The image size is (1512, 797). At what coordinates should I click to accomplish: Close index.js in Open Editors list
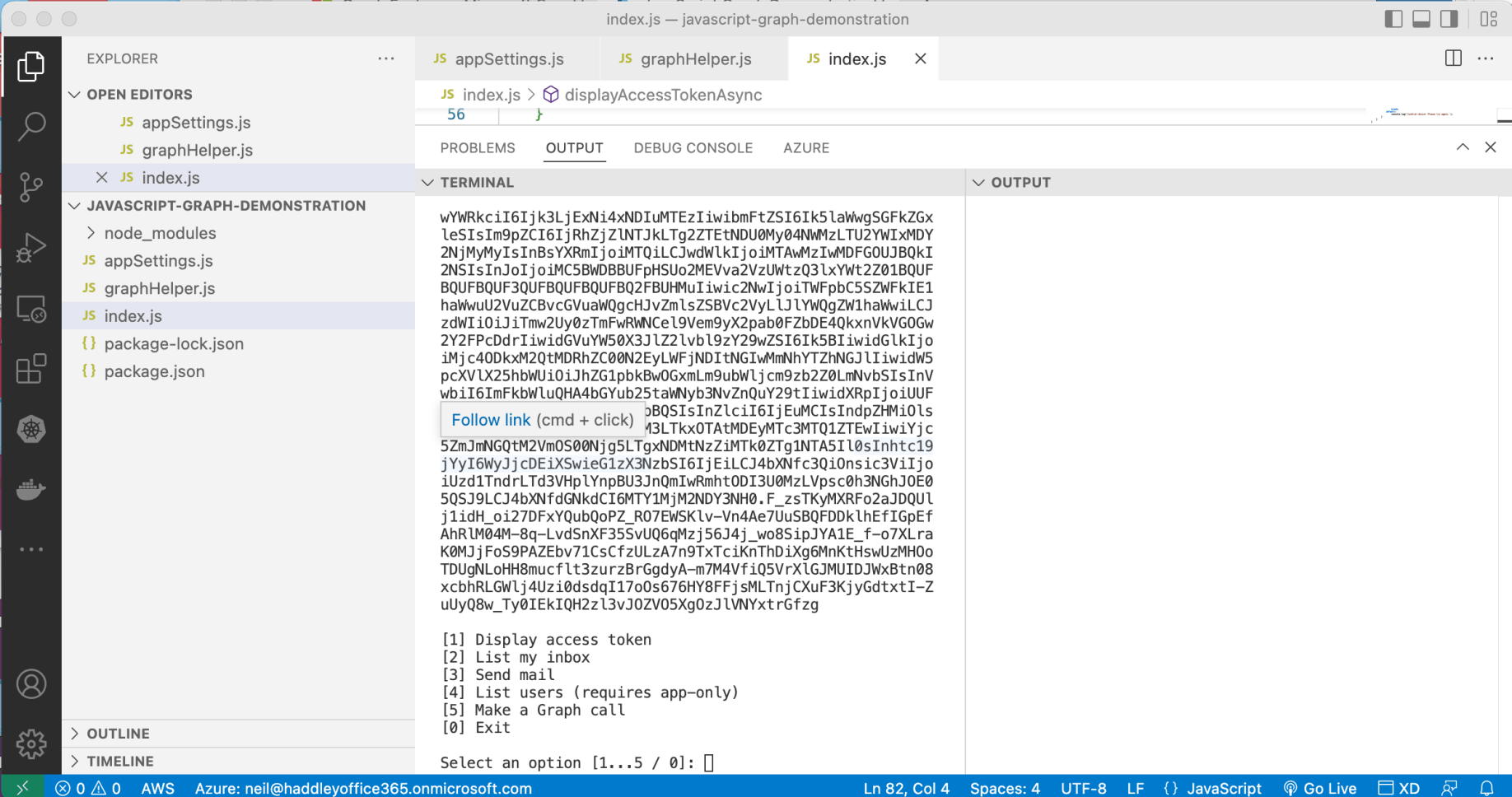[x=102, y=178]
